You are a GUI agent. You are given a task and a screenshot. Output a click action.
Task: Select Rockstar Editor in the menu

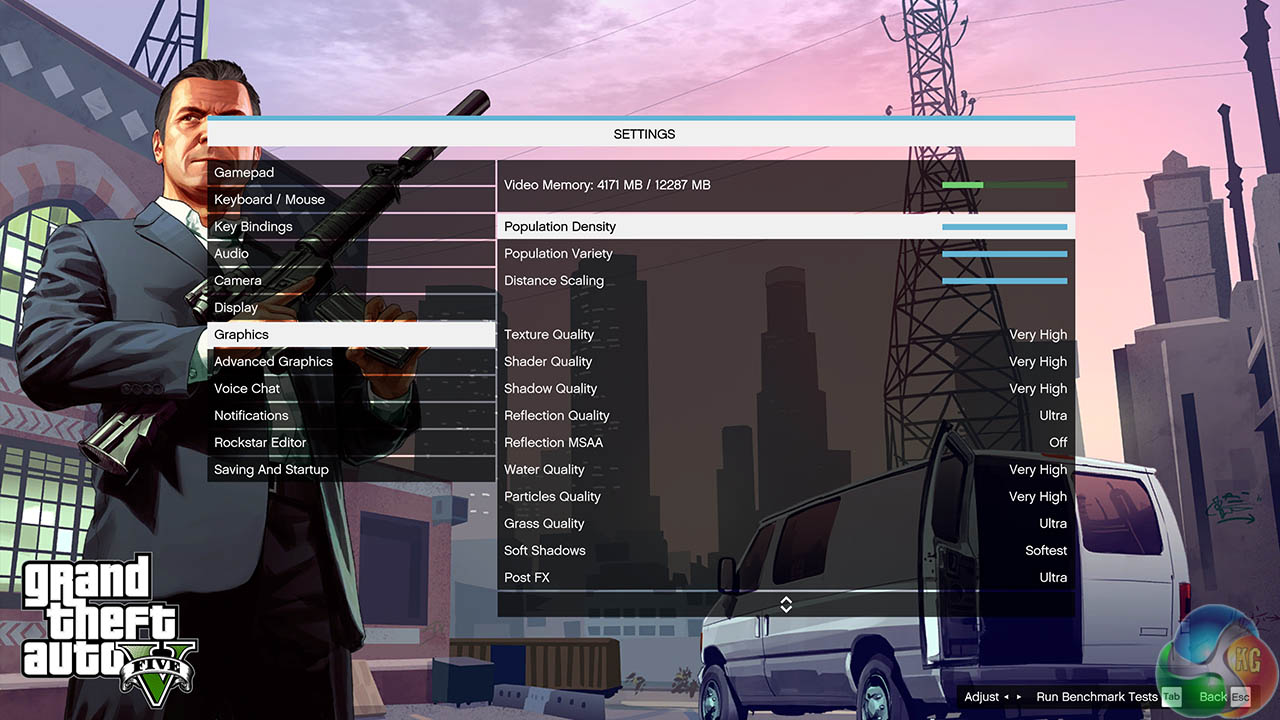tap(351, 443)
